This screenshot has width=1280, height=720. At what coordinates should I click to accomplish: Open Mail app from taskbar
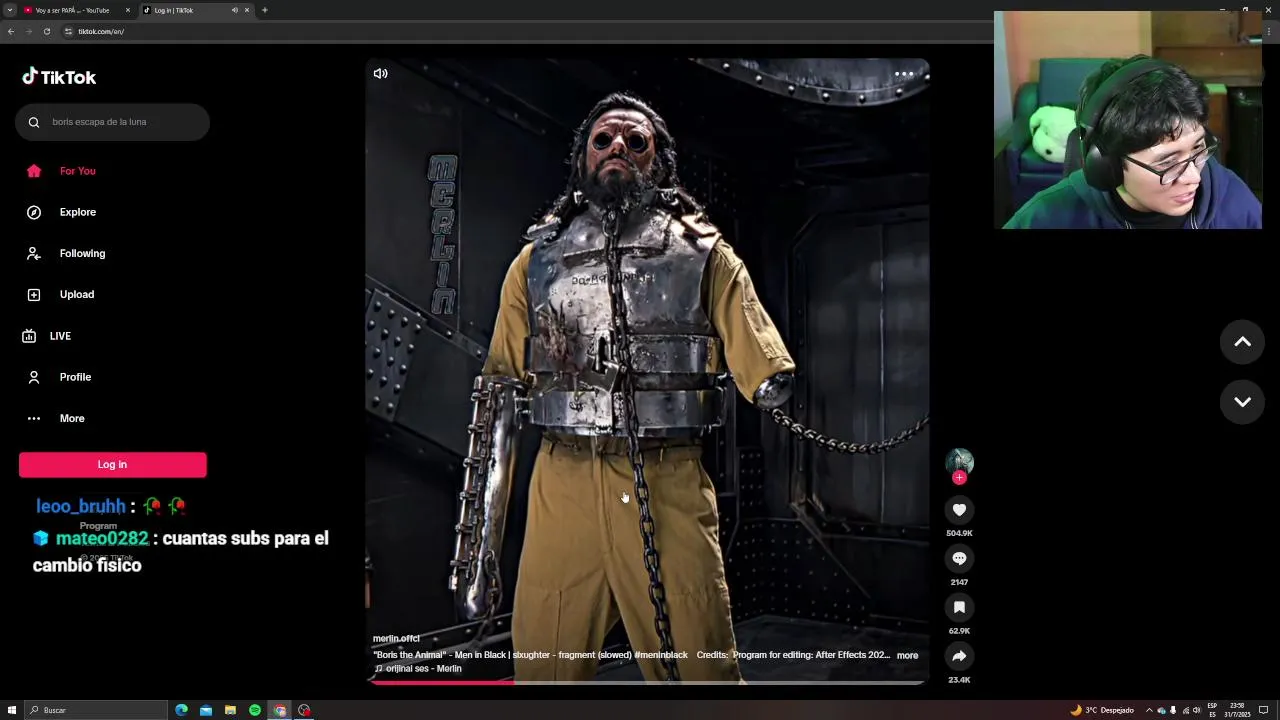coord(206,710)
